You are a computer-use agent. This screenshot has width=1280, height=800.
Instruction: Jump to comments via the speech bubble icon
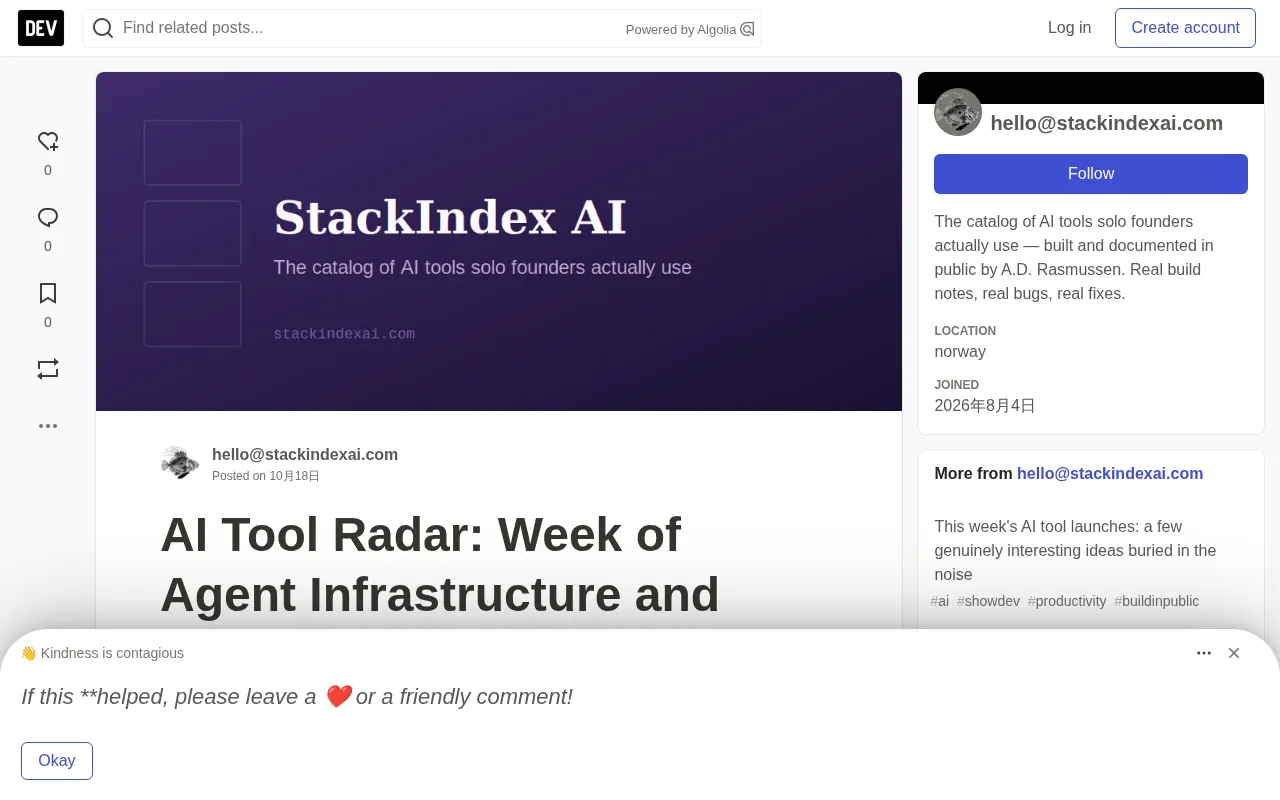pyautogui.click(x=48, y=218)
